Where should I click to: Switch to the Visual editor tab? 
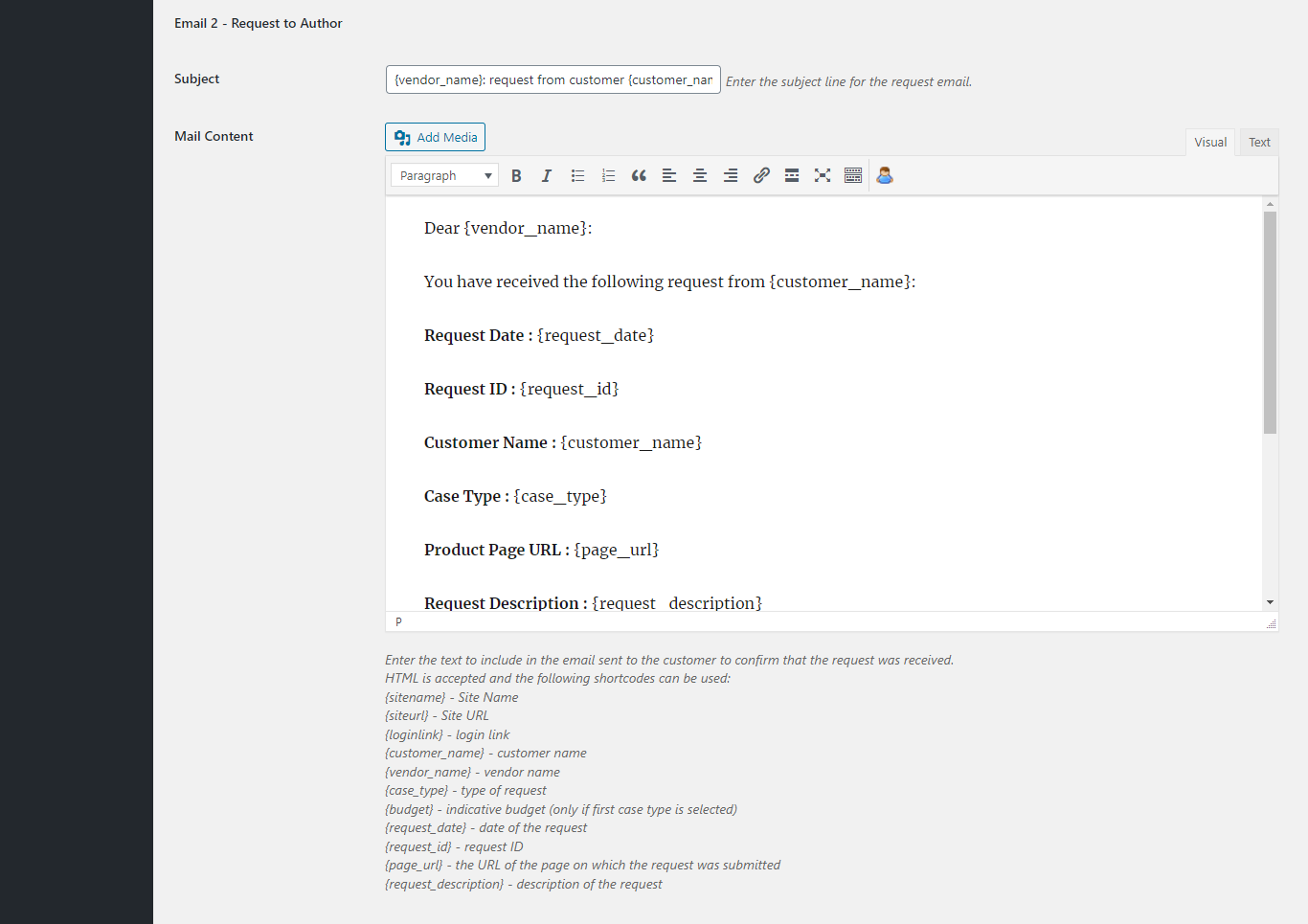(x=1210, y=143)
